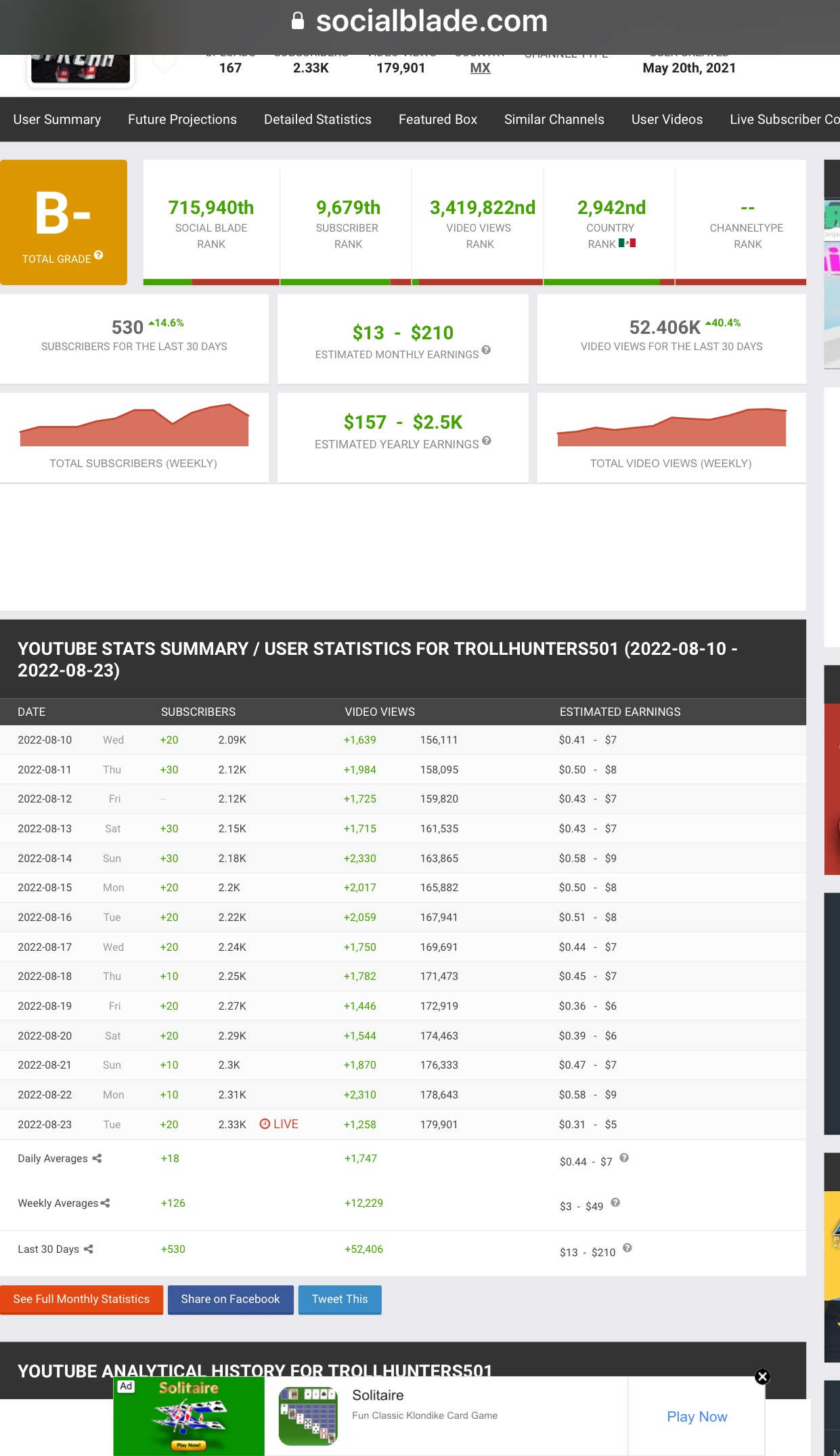Click the Last 30 Days earnings help icon

coord(627,1248)
